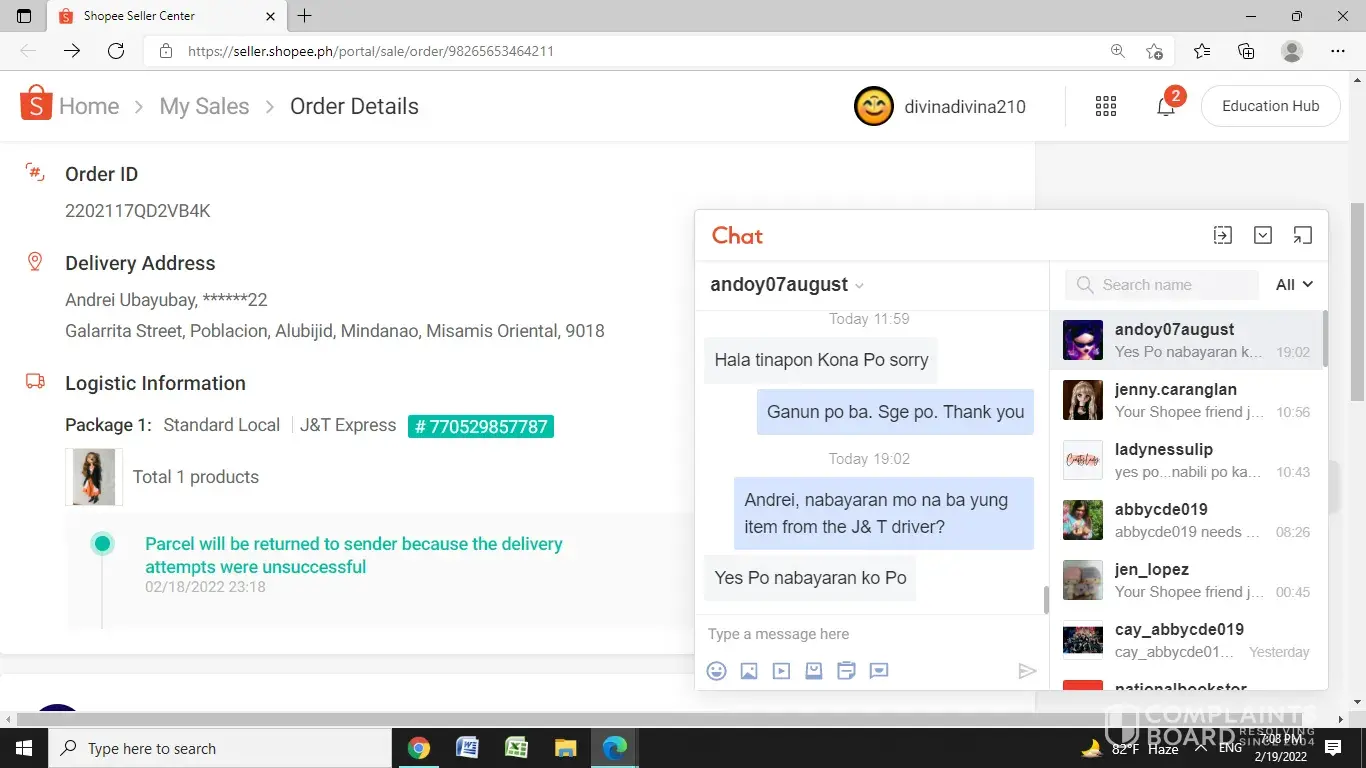Open the Windows action center notifications

pyautogui.click(x=1333, y=748)
